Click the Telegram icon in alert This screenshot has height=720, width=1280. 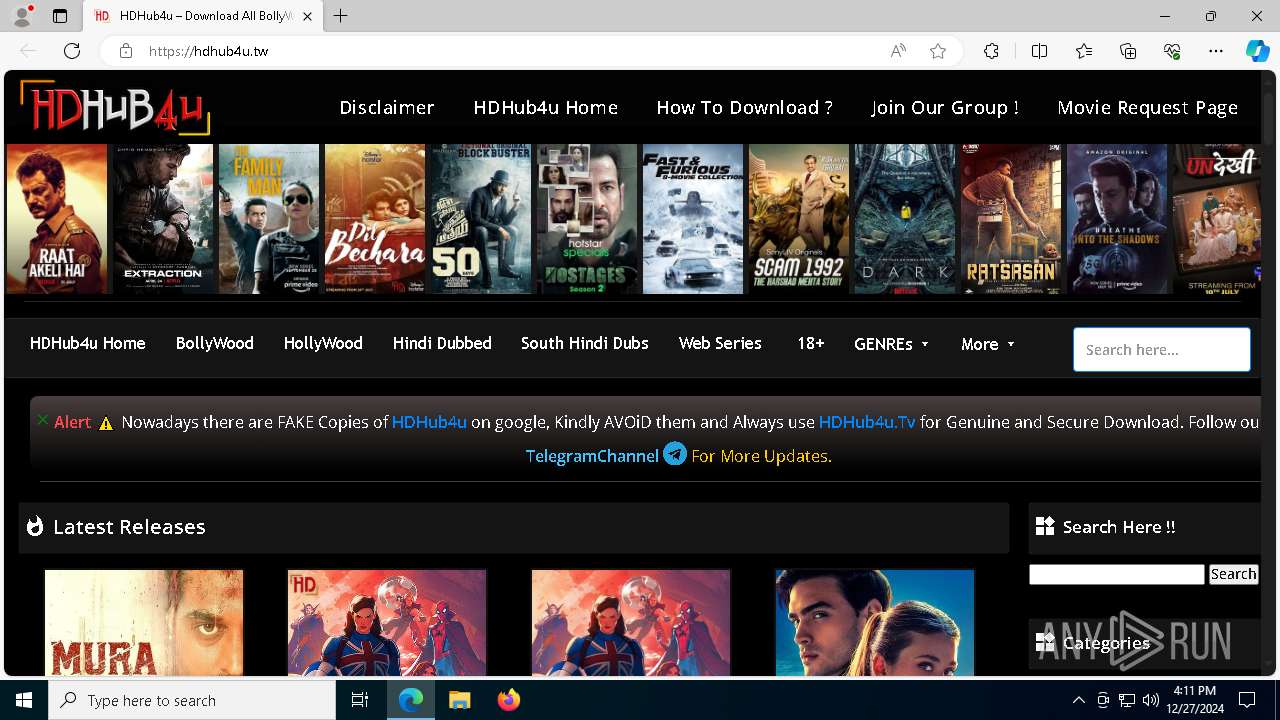(x=675, y=454)
